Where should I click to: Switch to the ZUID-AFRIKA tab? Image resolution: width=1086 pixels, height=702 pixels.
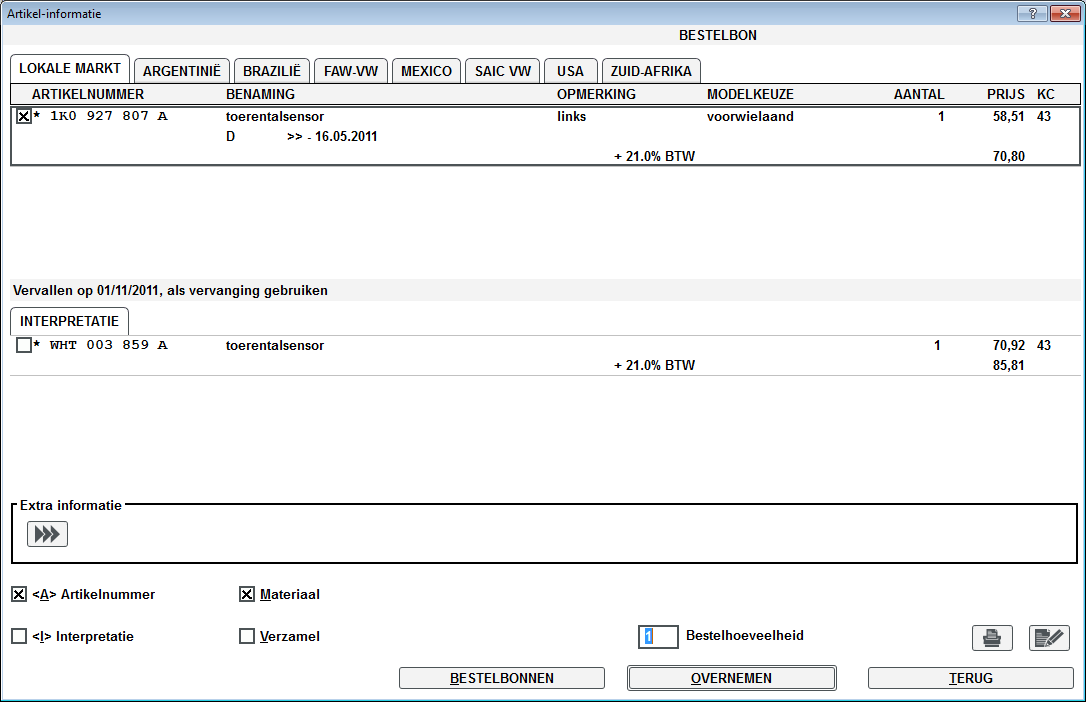pyautogui.click(x=651, y=71)
